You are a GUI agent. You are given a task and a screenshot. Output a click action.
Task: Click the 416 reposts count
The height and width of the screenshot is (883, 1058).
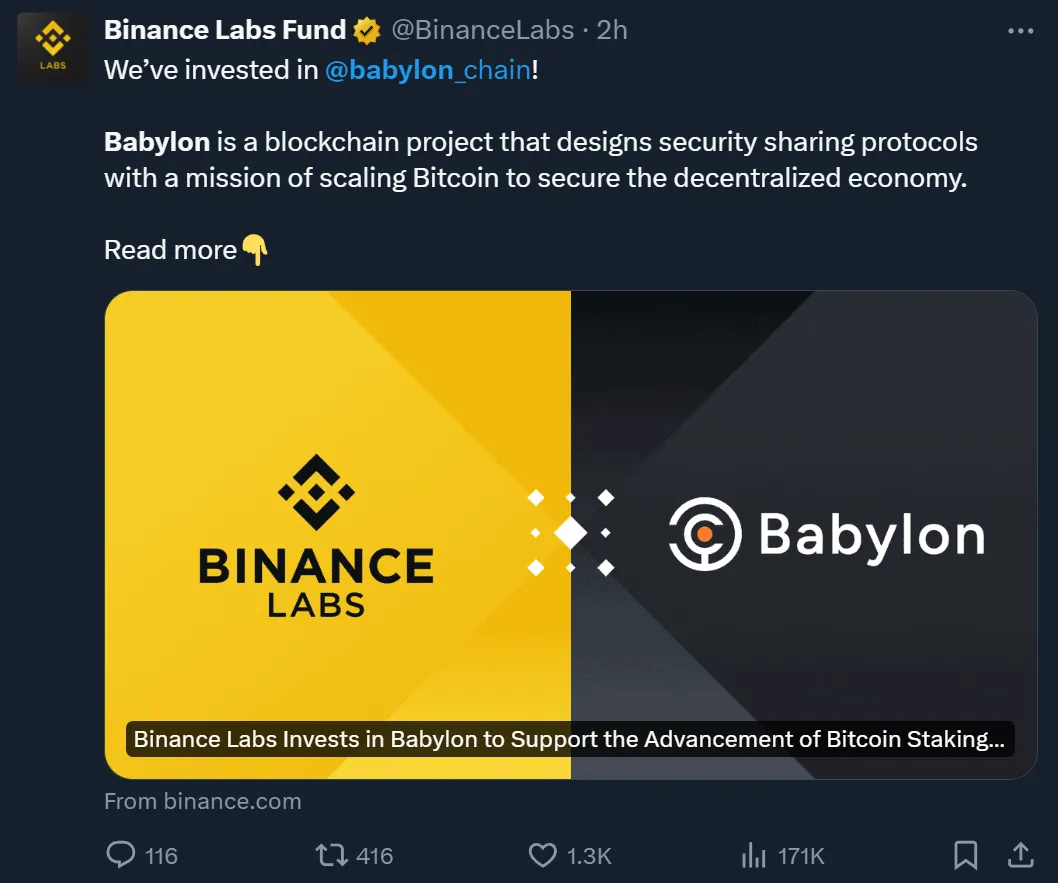(x=375, y=856)
